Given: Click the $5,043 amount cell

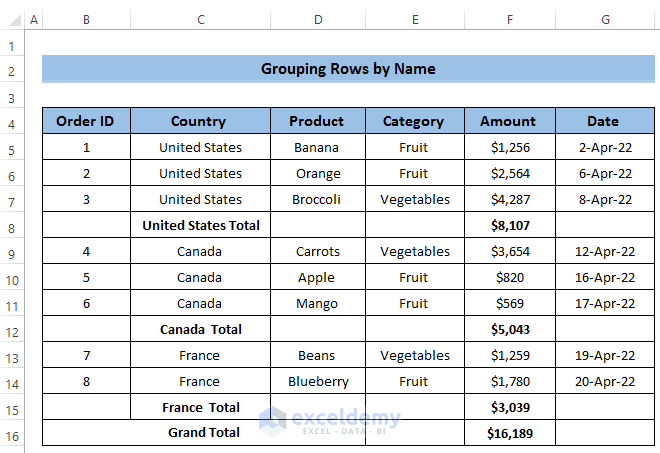Looking at the screenshot, I should pos(510,329).
